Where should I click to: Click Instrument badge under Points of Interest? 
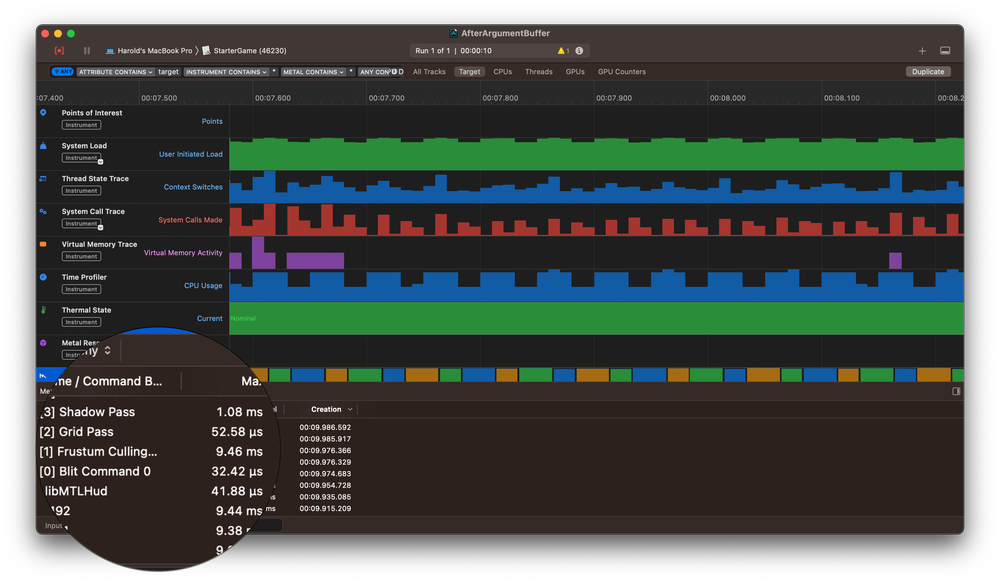click(x=82, y=125)
